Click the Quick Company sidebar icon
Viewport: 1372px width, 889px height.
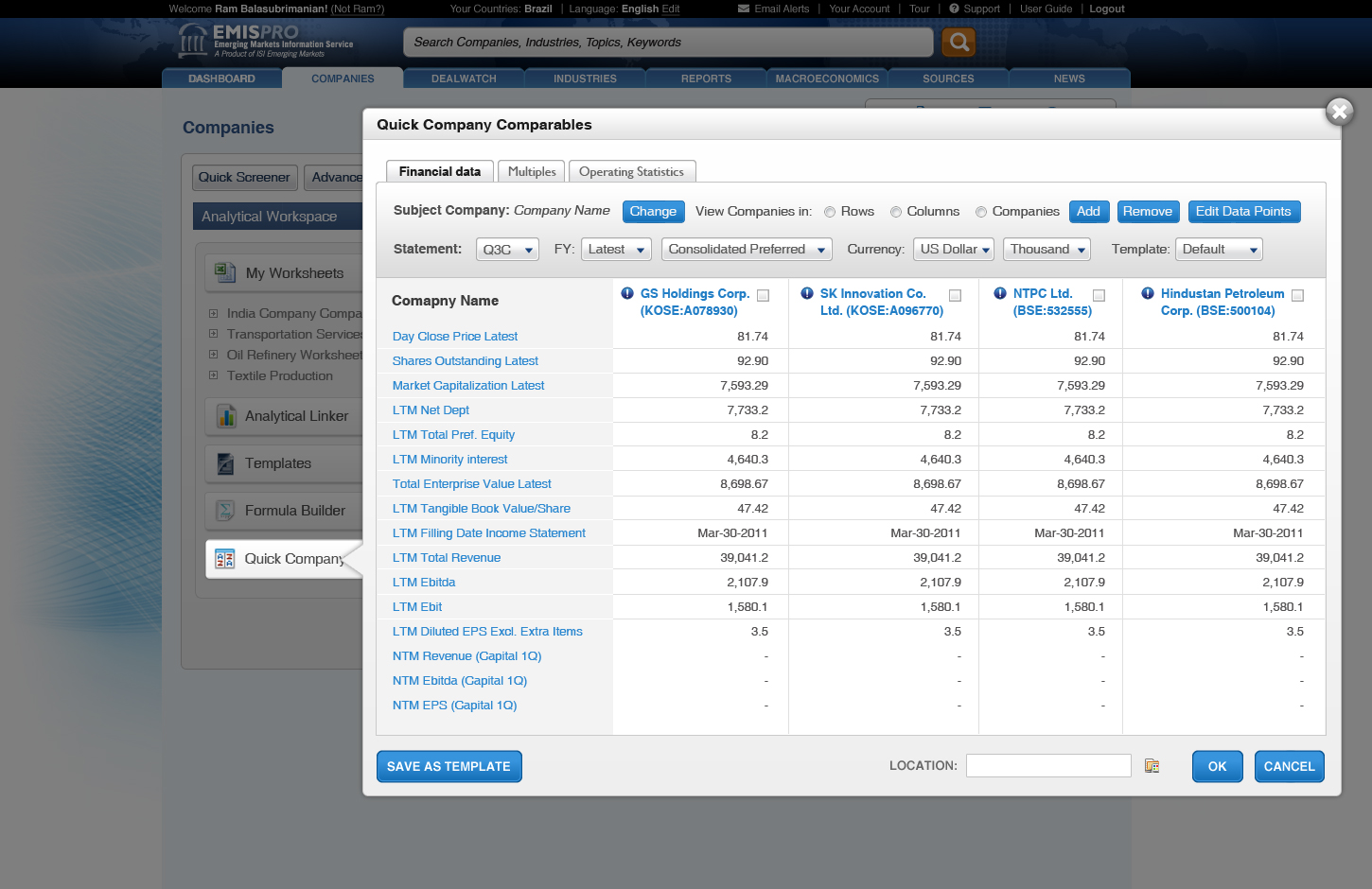click(225, 559)
